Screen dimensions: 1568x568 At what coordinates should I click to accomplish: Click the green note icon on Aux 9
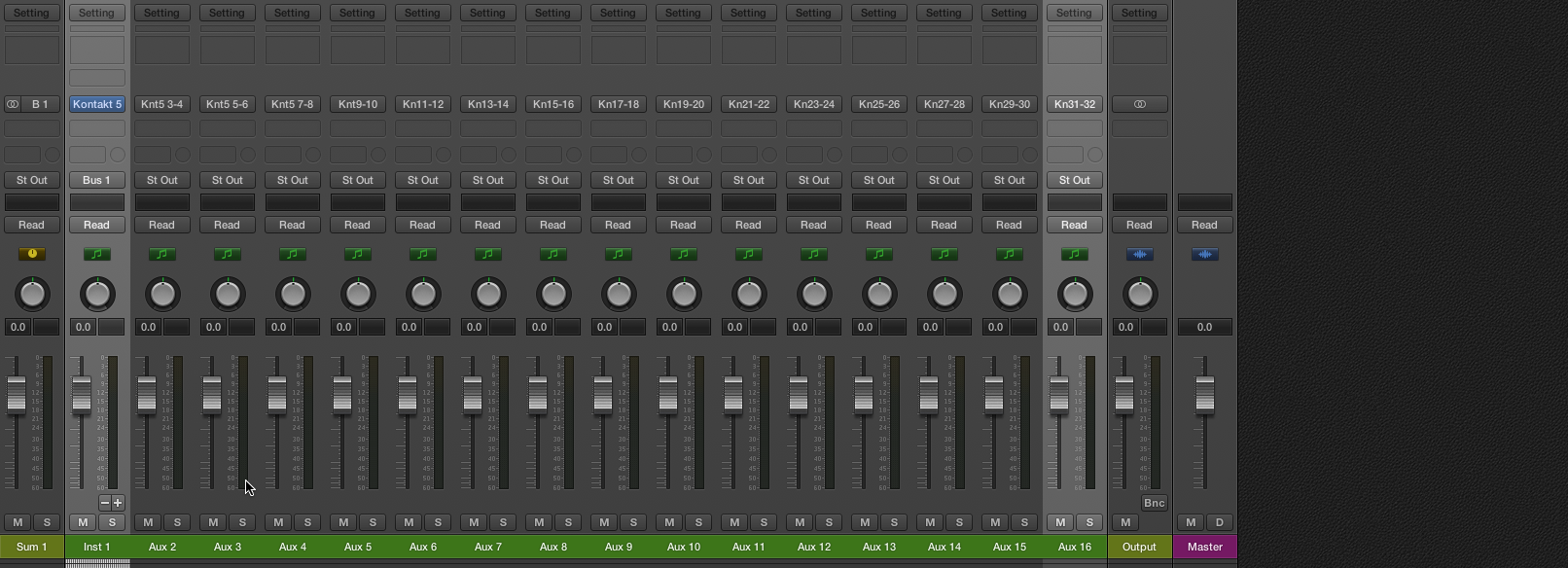pos(619,255)
